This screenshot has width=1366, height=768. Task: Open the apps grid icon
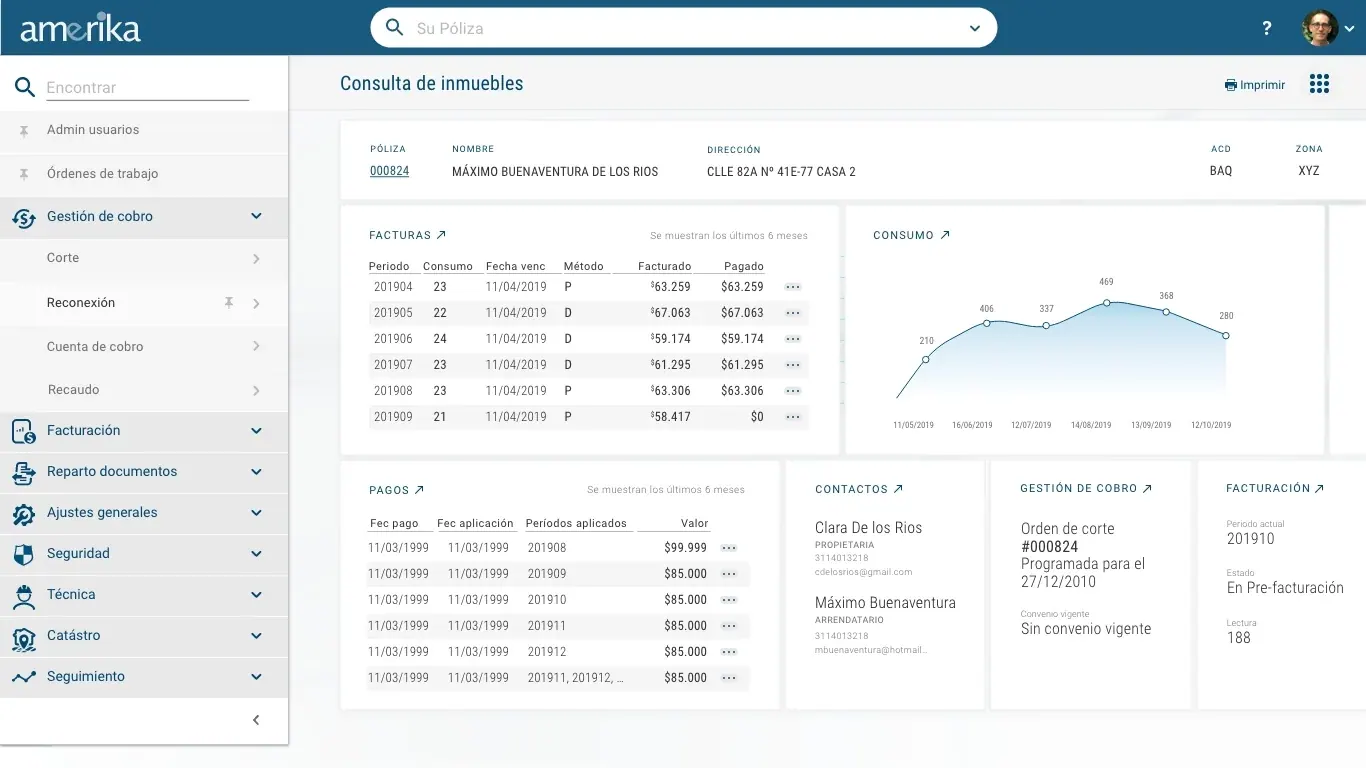pyautogui.click(x=1319, y=84)
